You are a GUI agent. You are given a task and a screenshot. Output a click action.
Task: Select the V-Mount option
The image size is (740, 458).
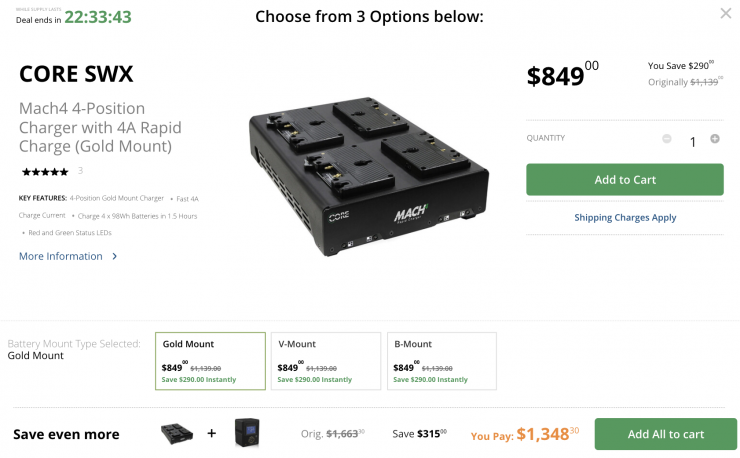coord(326,360)
